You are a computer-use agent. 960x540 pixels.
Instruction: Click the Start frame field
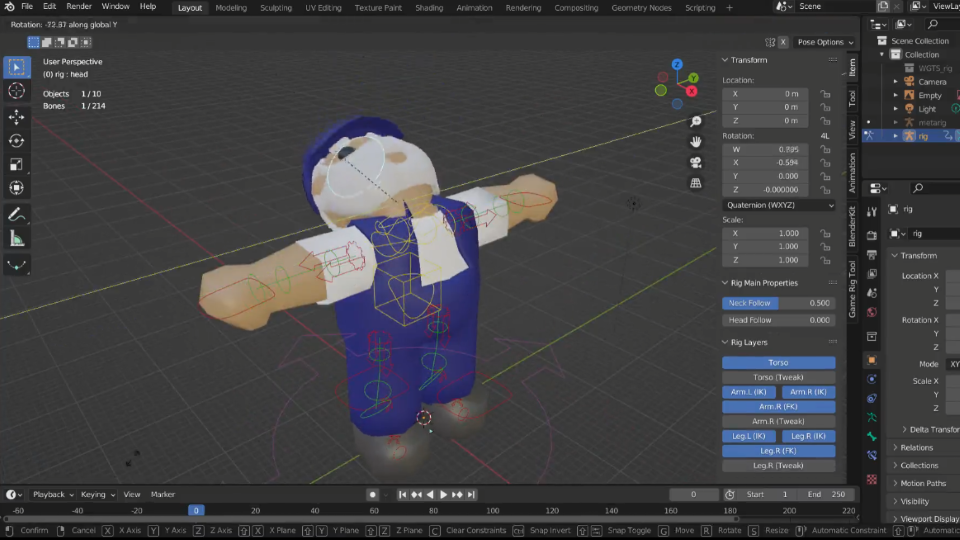[768, 495]
